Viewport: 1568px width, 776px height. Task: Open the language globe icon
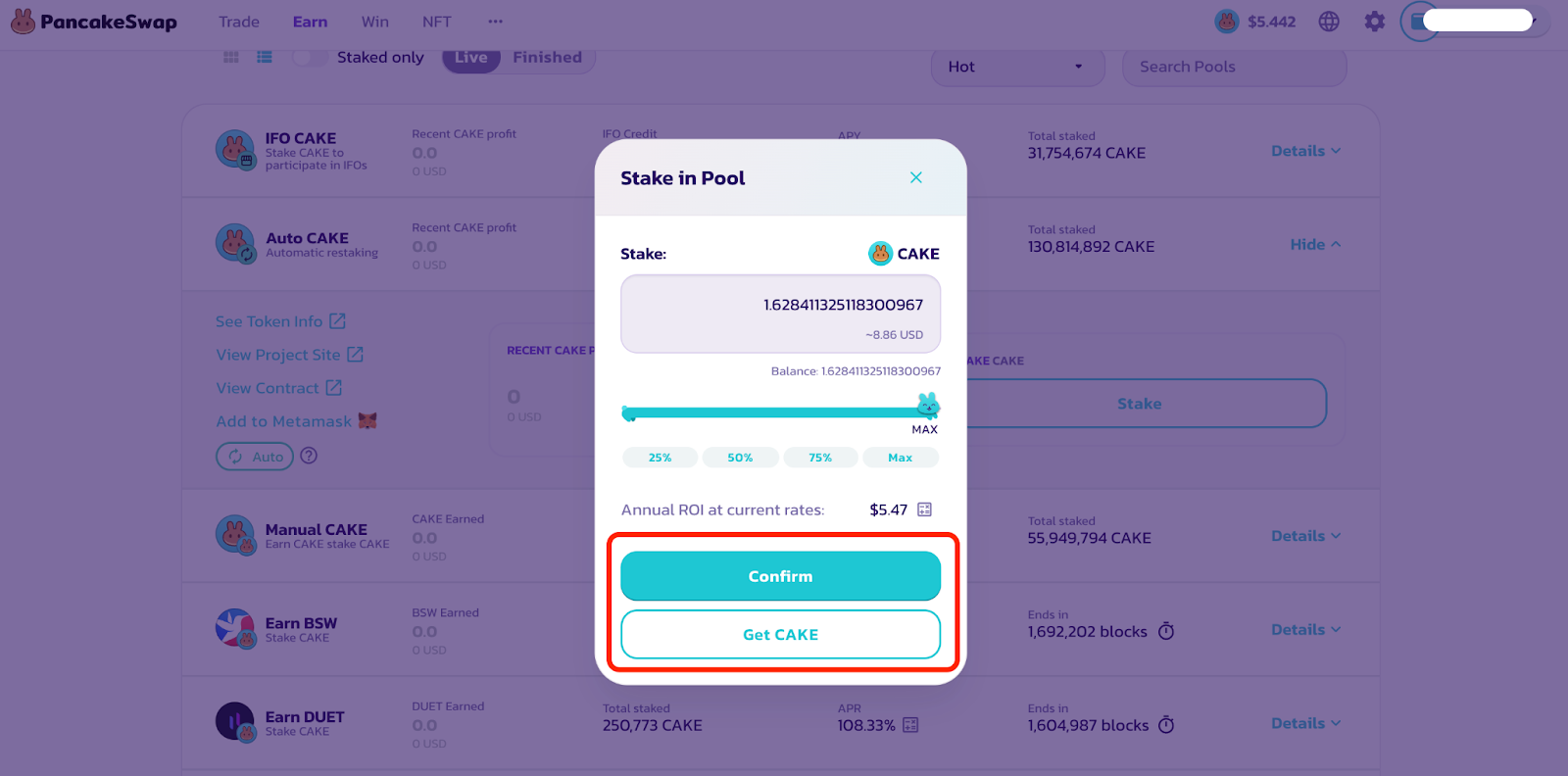tap(1329, 22)
